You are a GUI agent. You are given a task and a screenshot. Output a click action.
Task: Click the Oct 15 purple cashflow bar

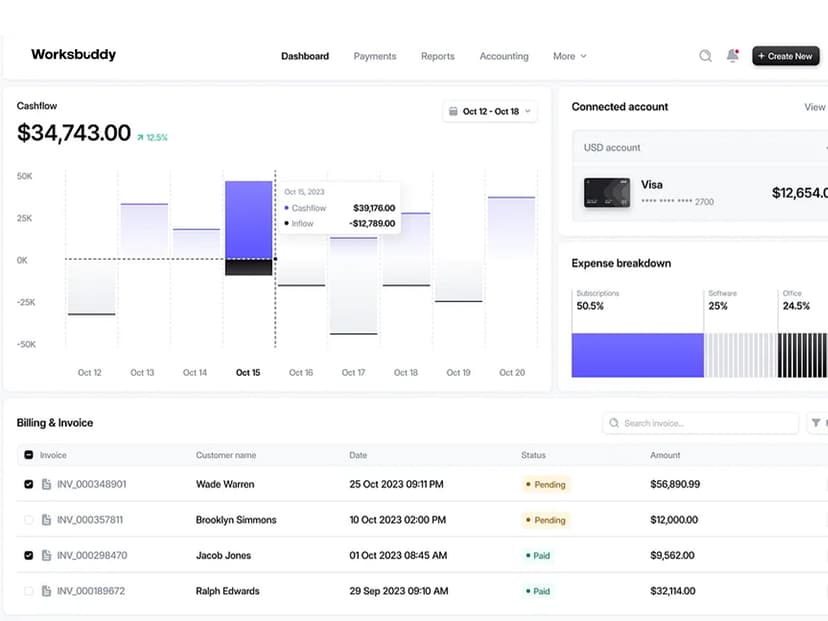click(x=249, y=220)
